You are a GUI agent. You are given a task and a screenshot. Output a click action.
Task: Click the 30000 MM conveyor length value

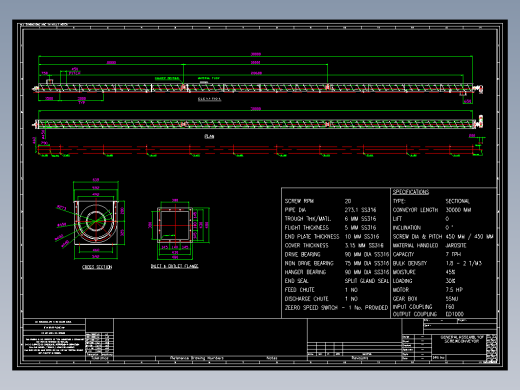pyautogui.click(x=458, y=210)
